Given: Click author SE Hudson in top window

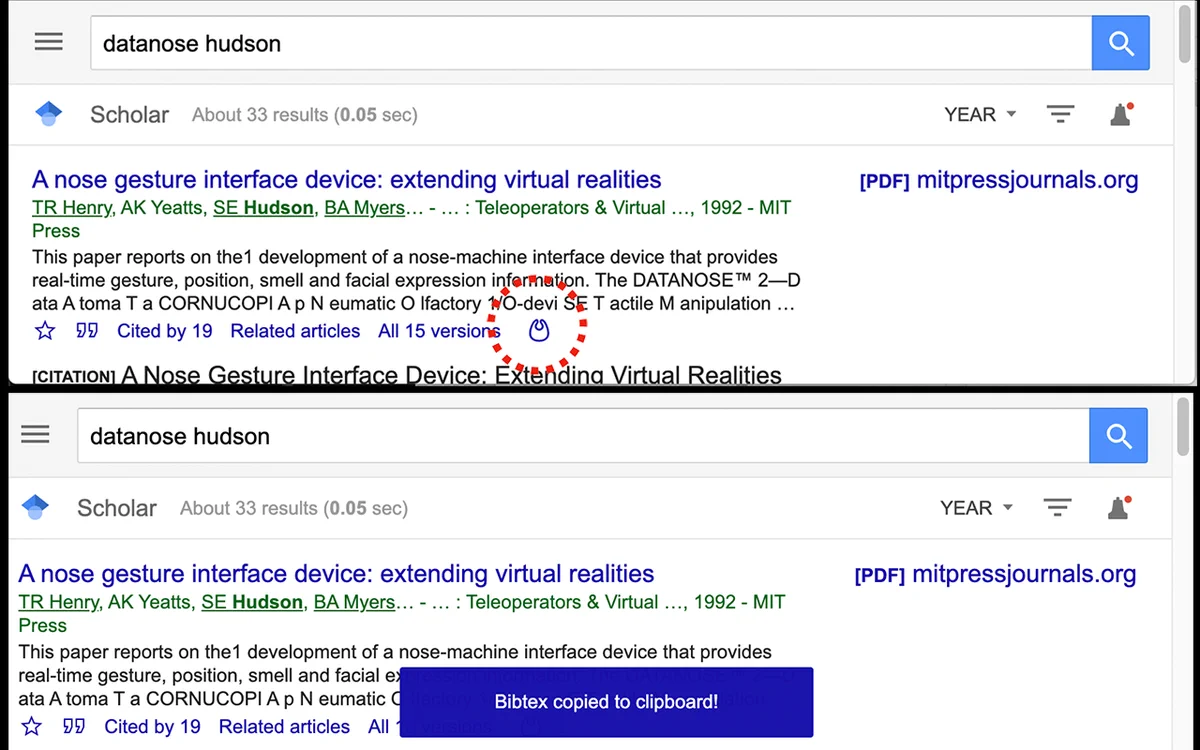Looking at the screenshot, I should coord(263,208).
